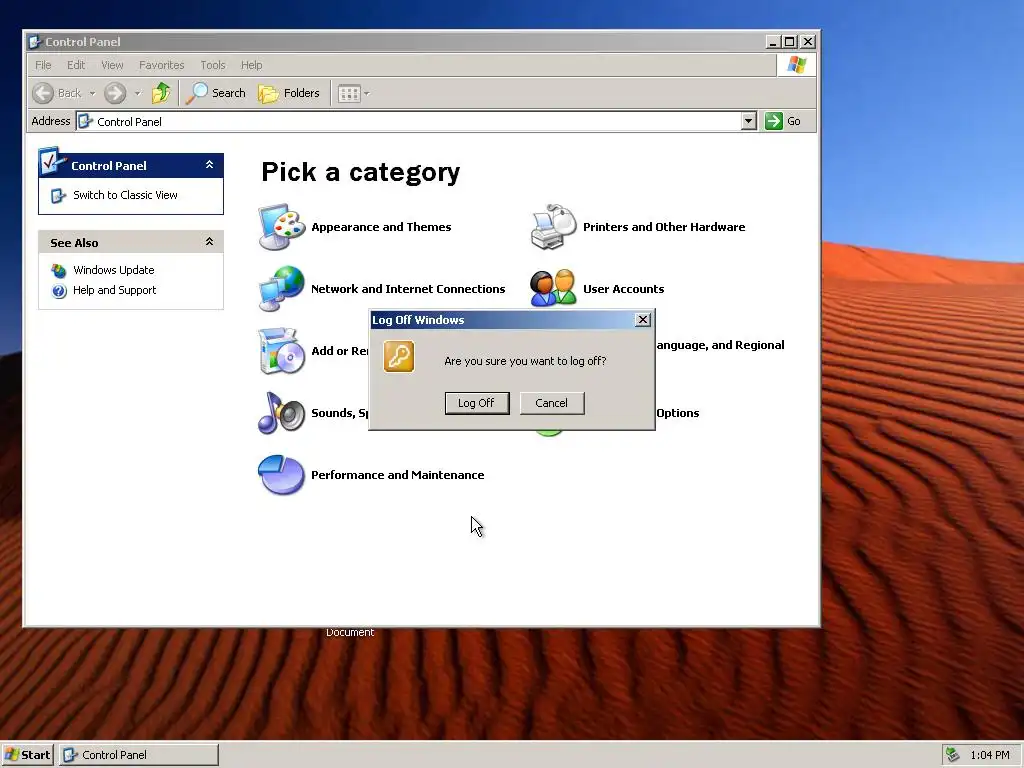Click the green Go button
The height and width of the screenshot is (768, 1024).
point(783,121)
